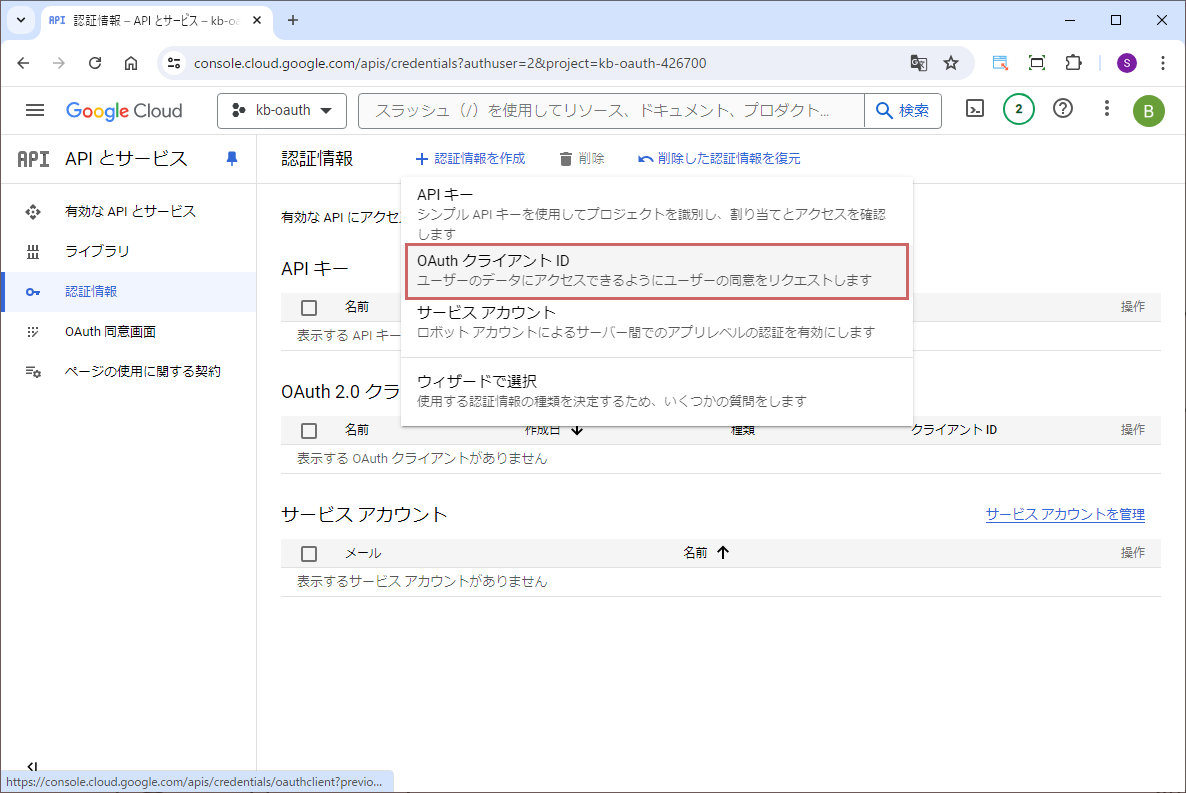Check the select-all box in サービス アカウント table

(309, 553)
